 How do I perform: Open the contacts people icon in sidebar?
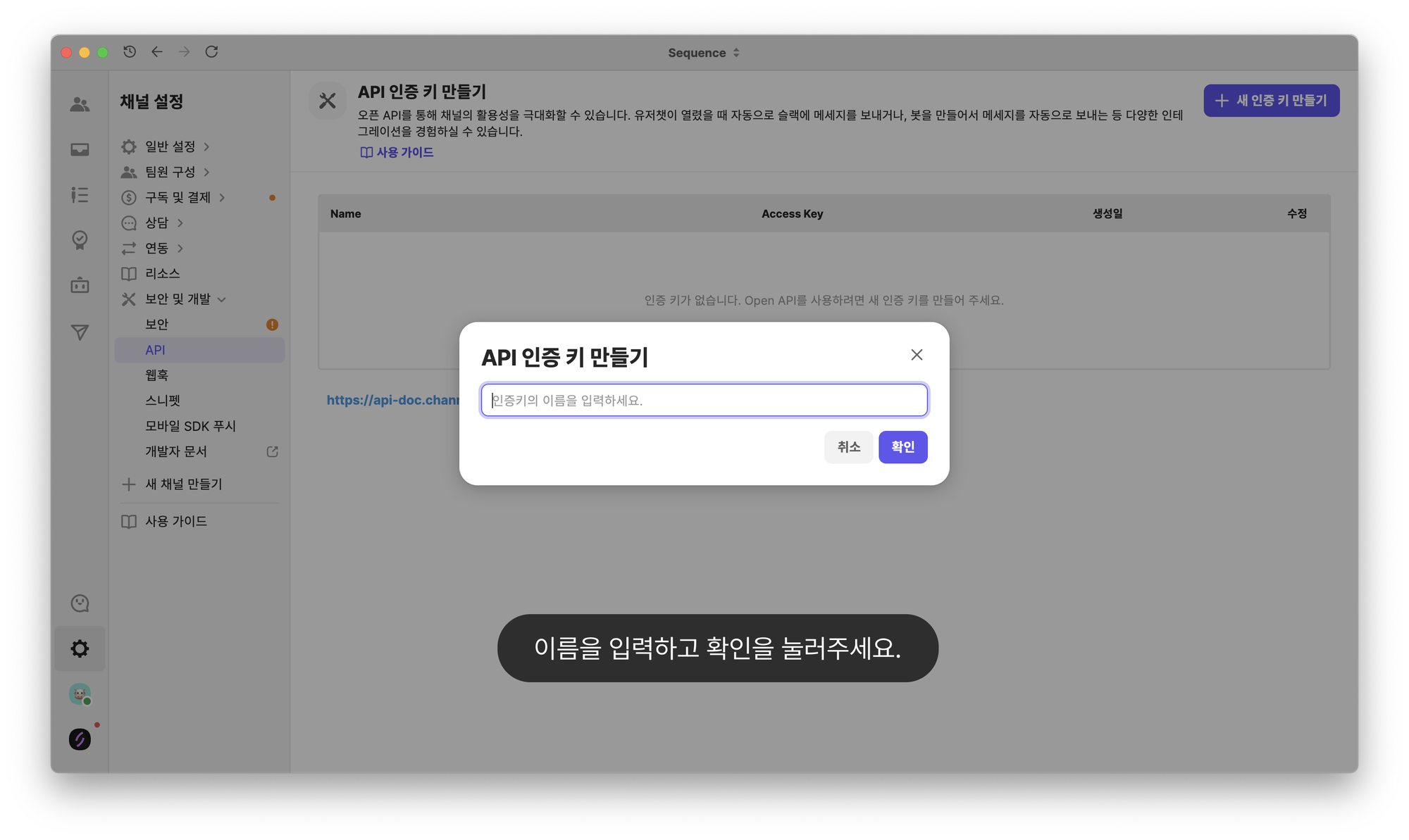point(80,104)
